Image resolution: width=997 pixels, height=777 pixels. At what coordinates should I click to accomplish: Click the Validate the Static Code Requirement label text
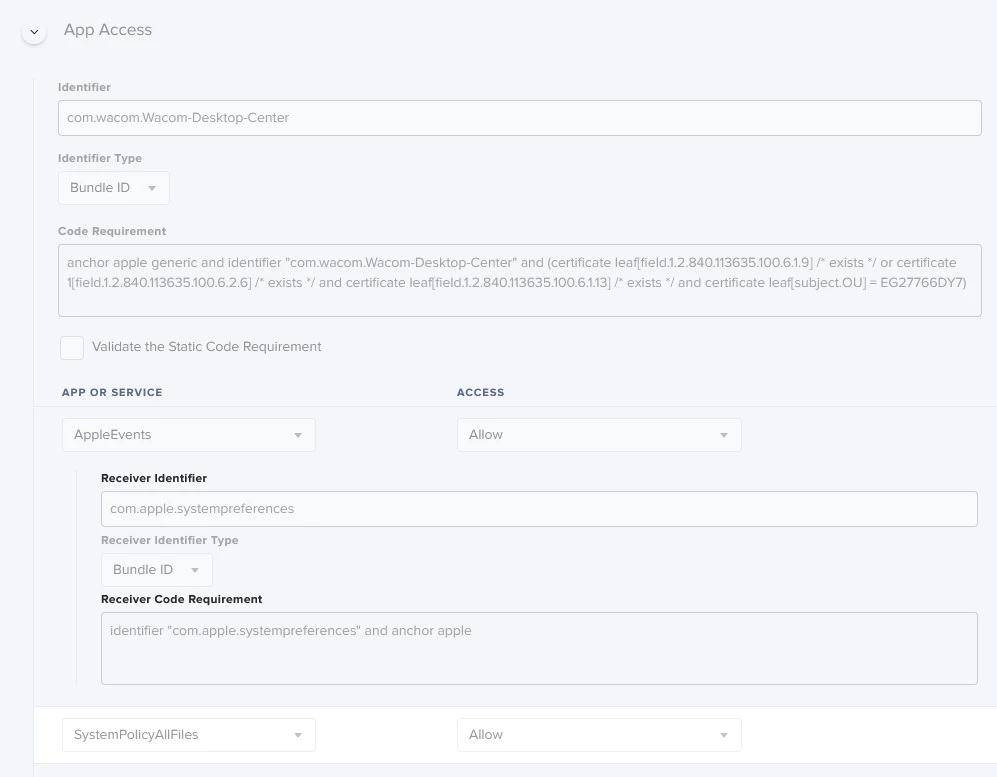point(207,347)
